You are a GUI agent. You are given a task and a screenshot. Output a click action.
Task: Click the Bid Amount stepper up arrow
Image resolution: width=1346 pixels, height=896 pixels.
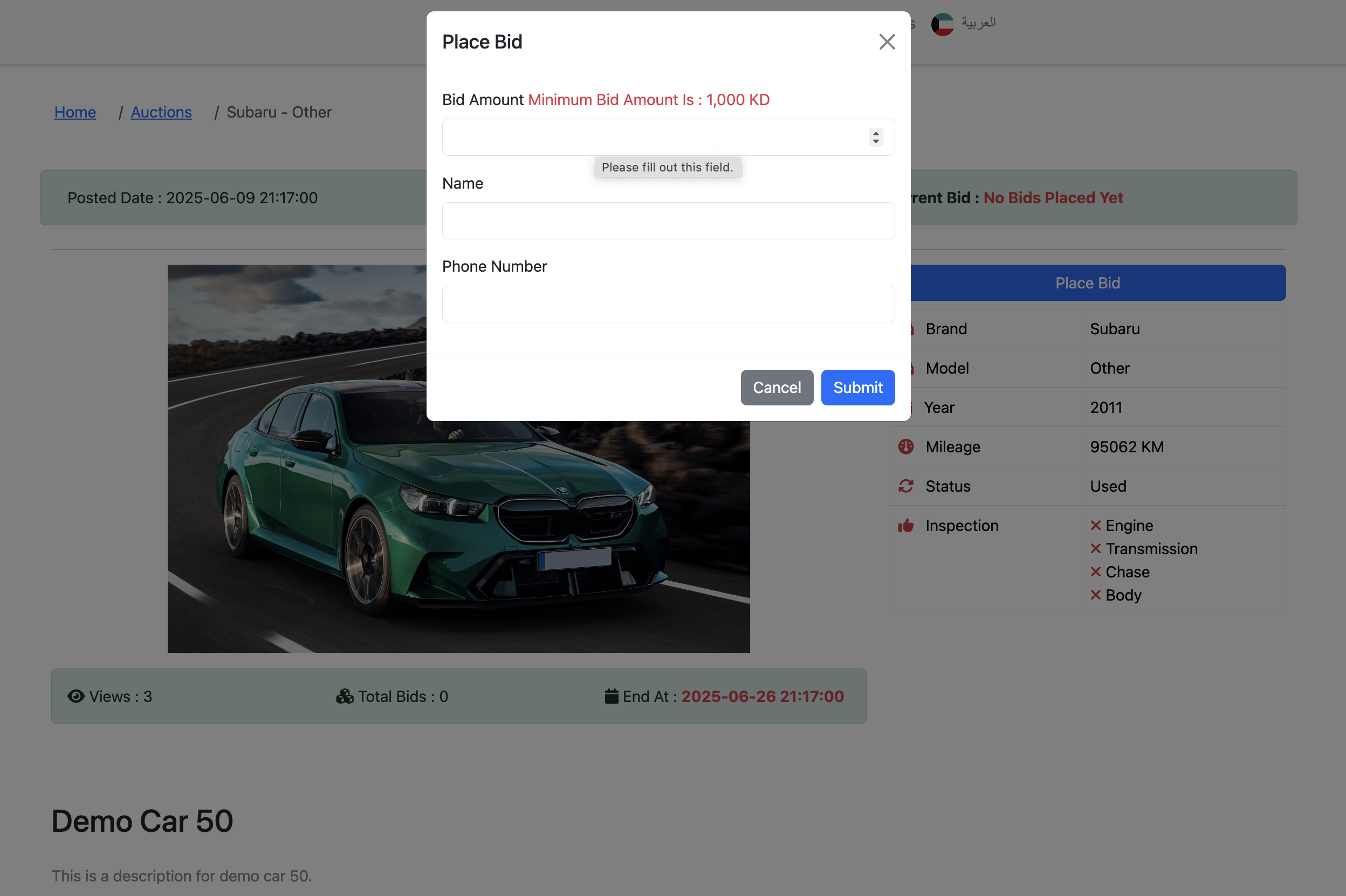(x=876, y=133)
